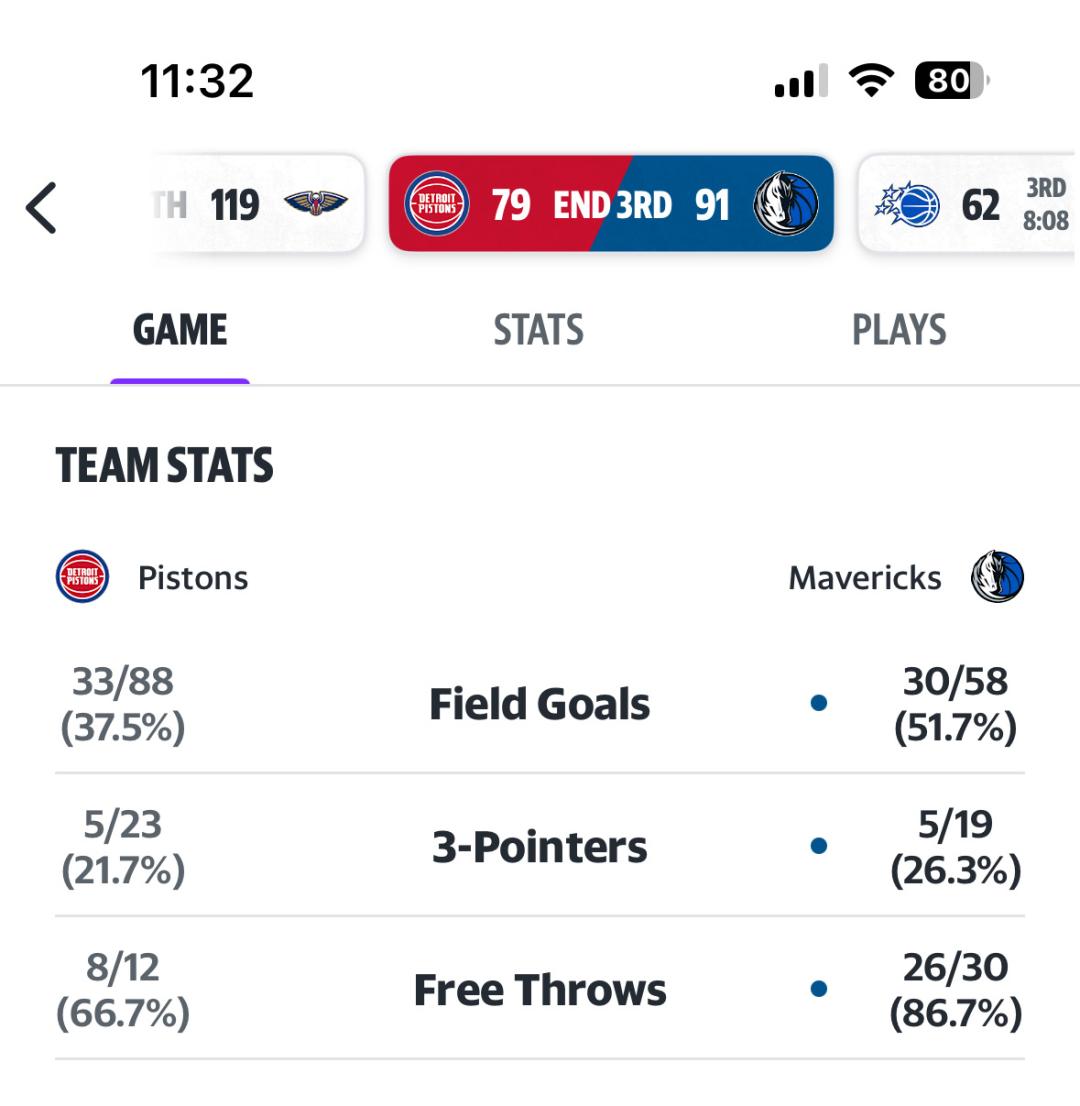Switch to the PLAYS tab
1080x1106 pixels.
[x=898, y=330]
